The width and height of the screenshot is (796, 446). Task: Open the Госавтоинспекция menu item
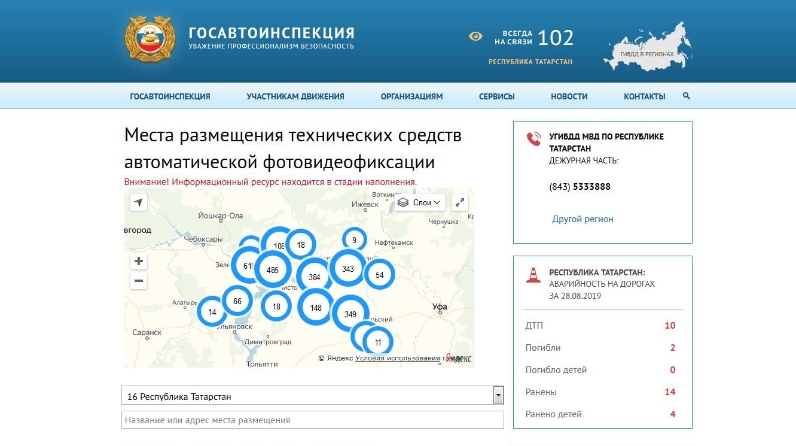click(170, 96)
